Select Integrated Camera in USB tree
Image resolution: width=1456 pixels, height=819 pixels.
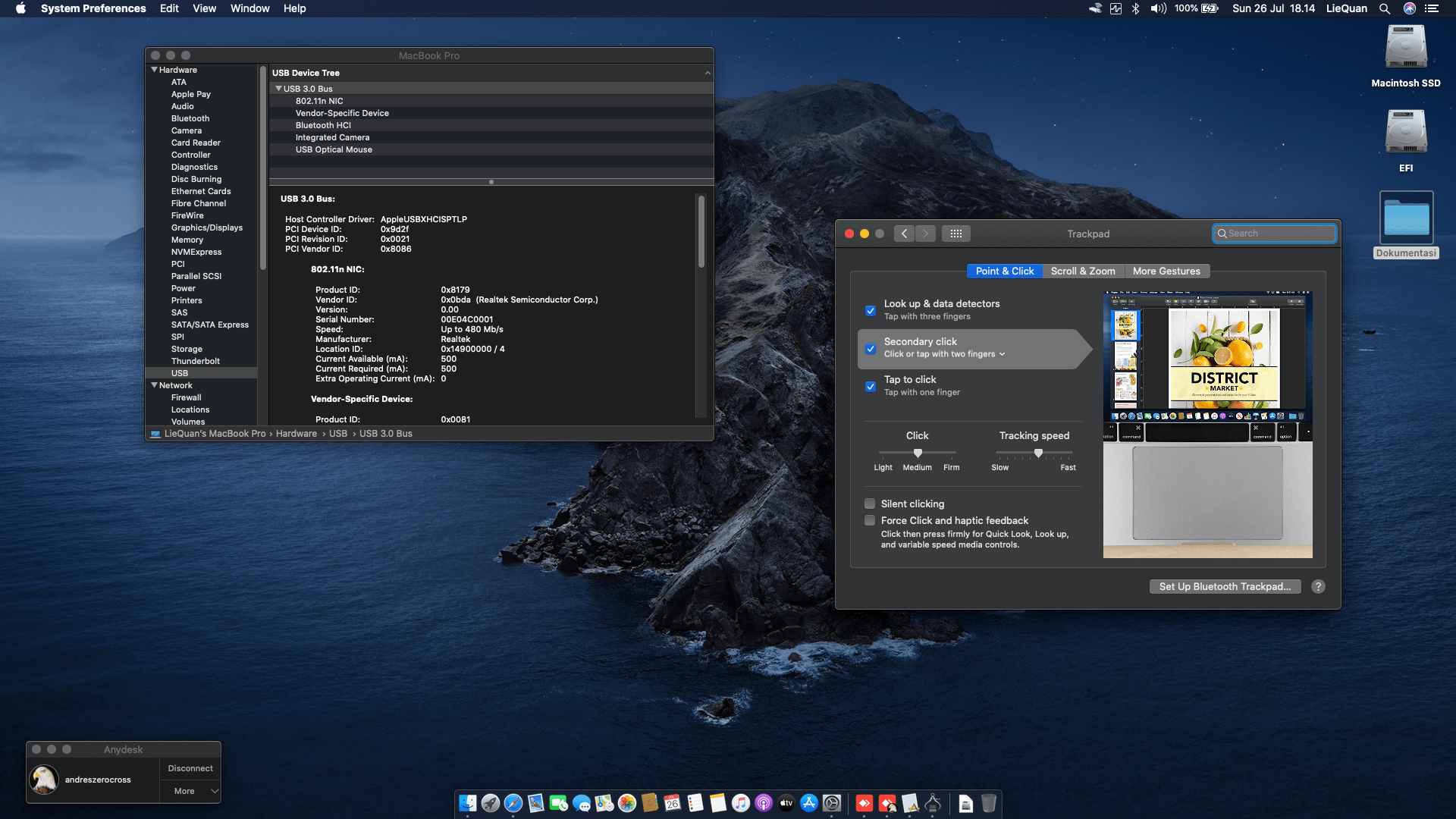(x=491, y=137)
